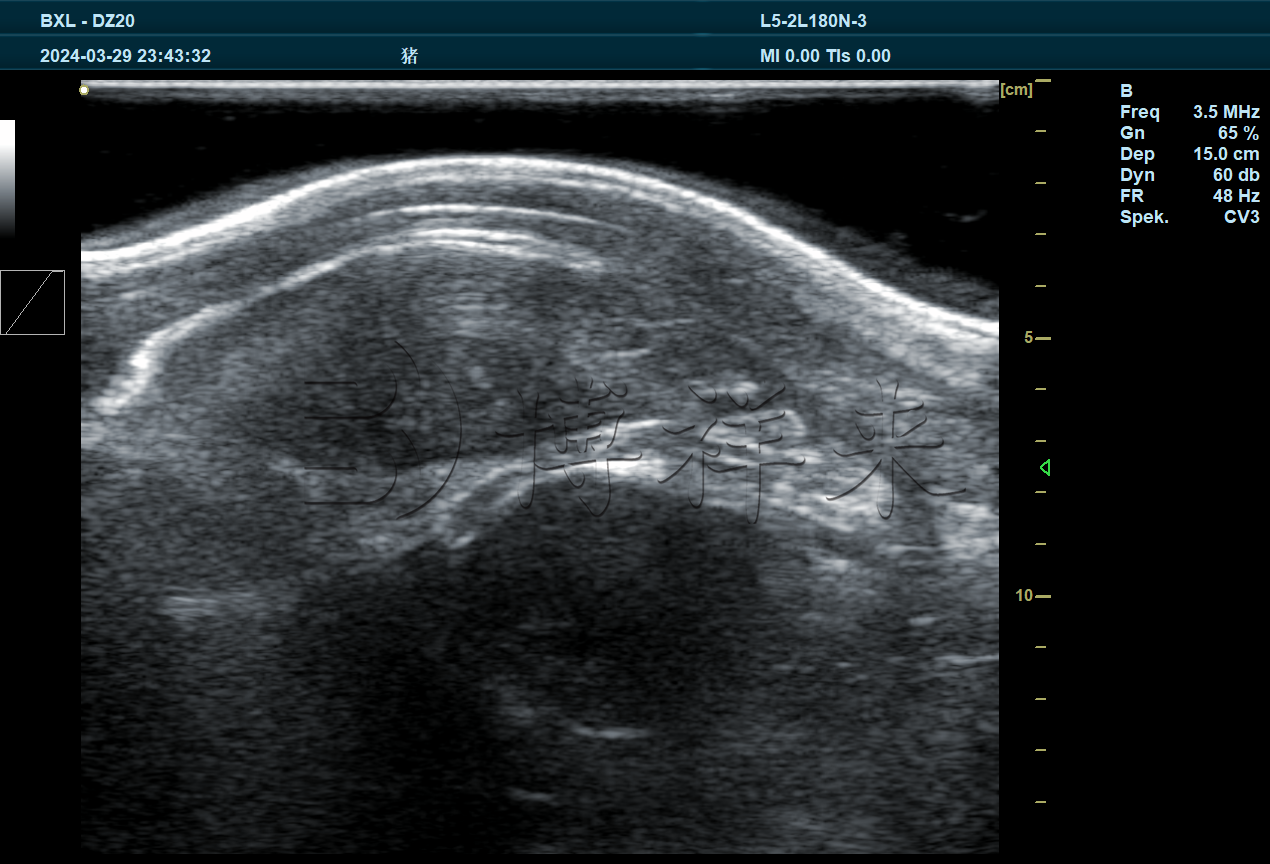Select the grayscale bar on left edge

[7, 178]
